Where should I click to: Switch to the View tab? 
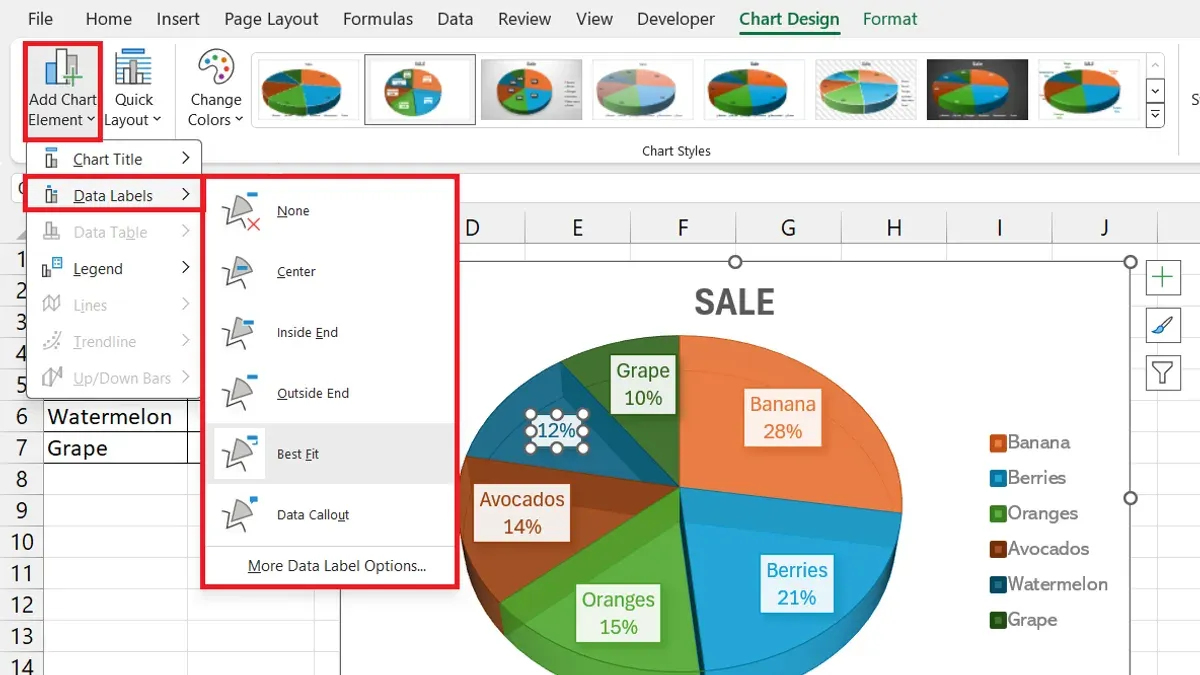pos(594,19)
